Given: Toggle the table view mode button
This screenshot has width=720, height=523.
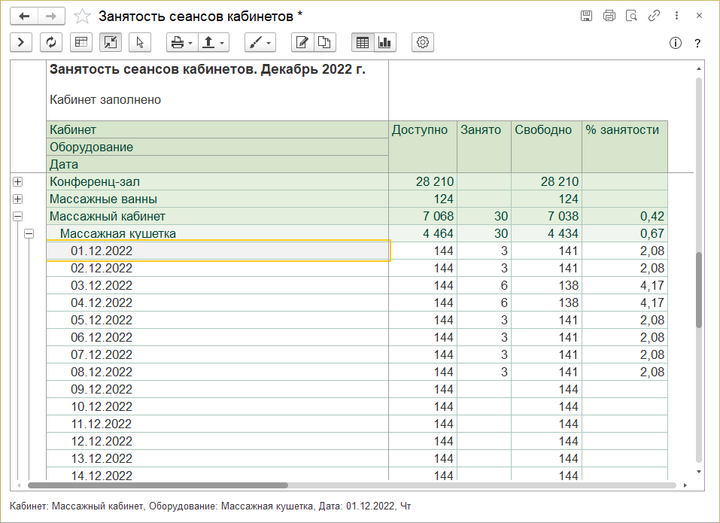Looking at the screenshot, I should coord(362,42).
